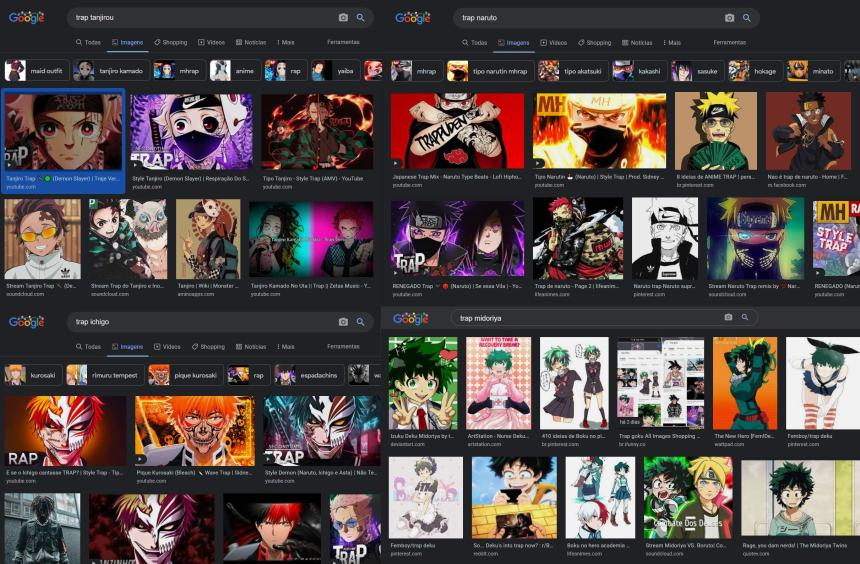Open Ferramentas in the tanjirou search
860x564 pixels.
point(343,42)
